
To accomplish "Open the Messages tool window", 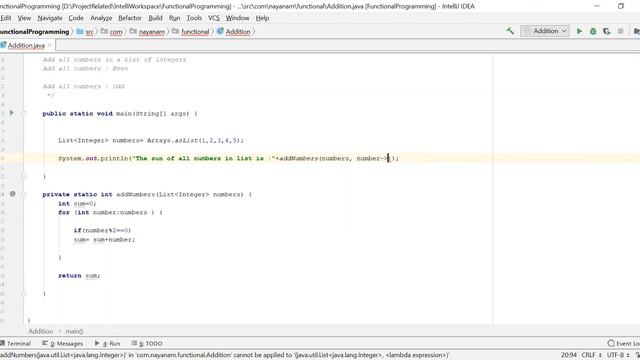I will click(x=62, y=343).
